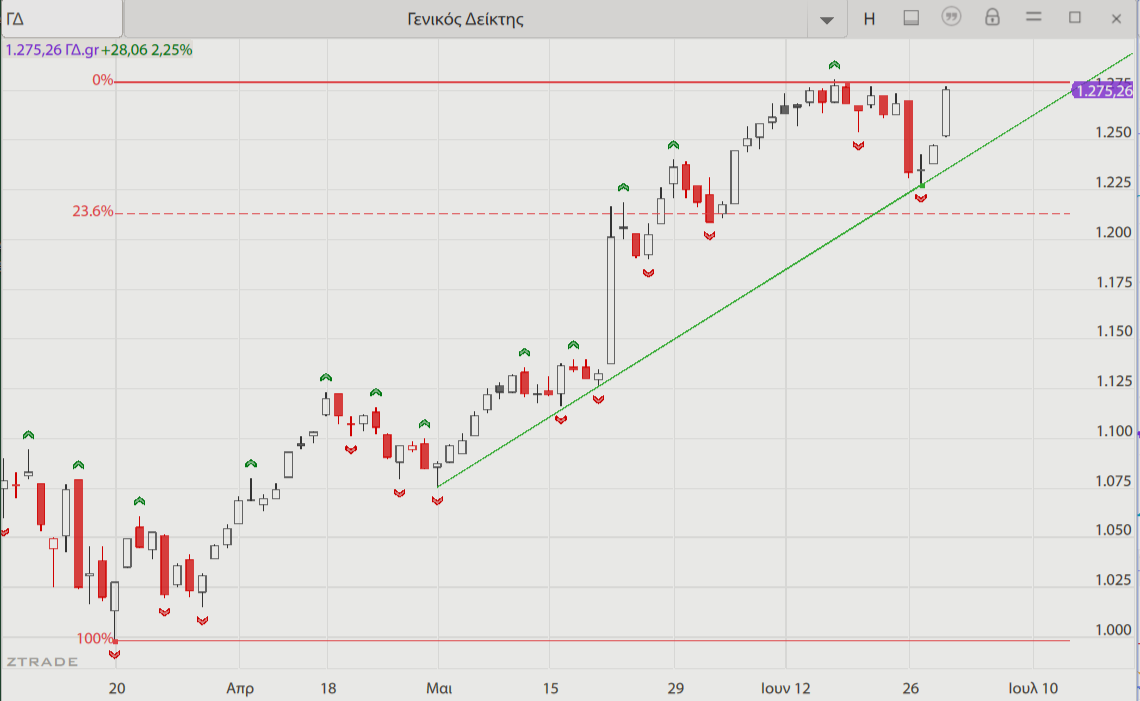Viewport: 1140px width, 701px height.
Task: Select the 23.6% Fibonacci level label
Action: point(92,212)
